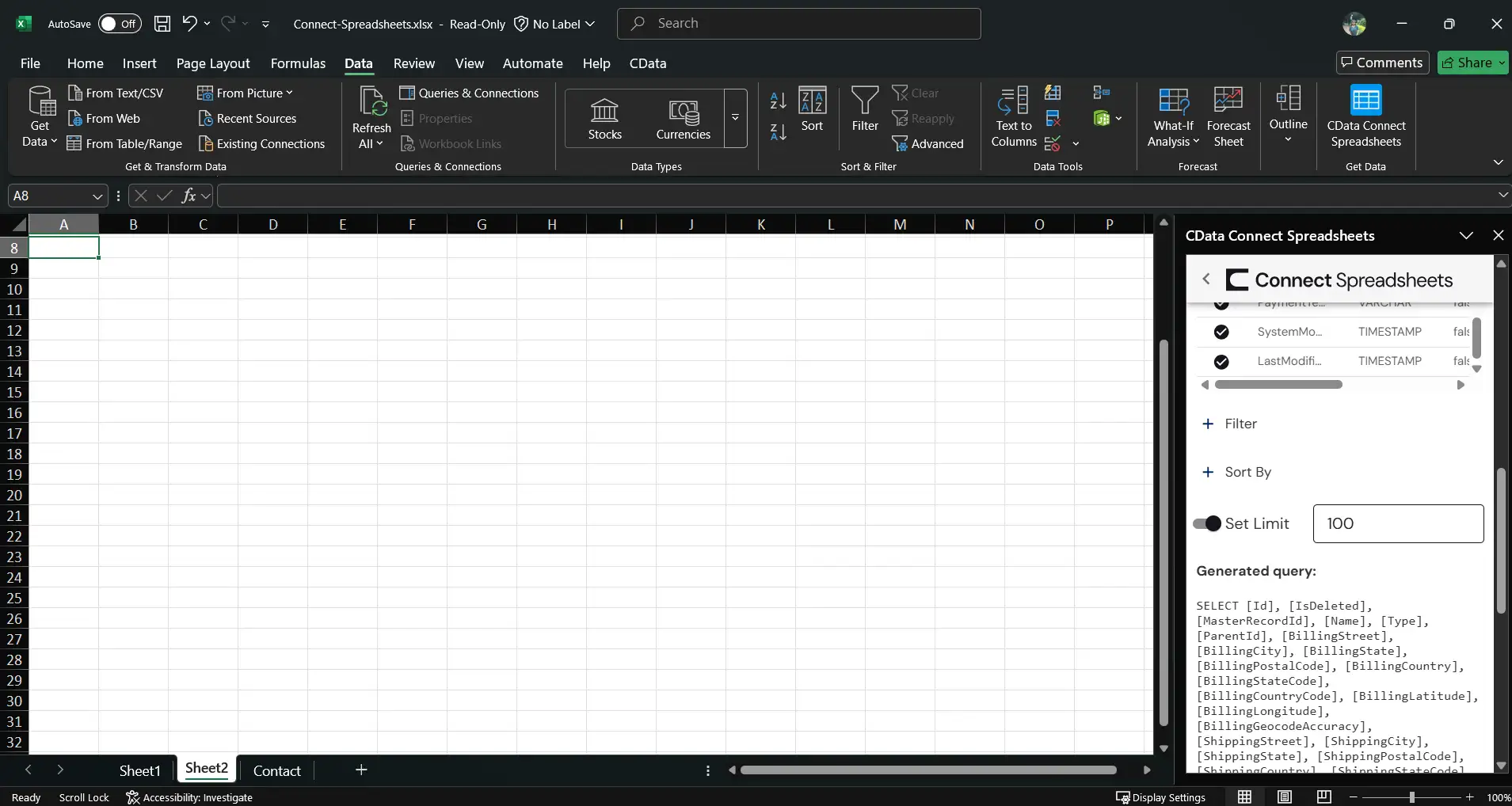Viewport: 1512px width, 806px height.
Task: Add a Filter in CData pane
Action: (x=1229, y=424)
